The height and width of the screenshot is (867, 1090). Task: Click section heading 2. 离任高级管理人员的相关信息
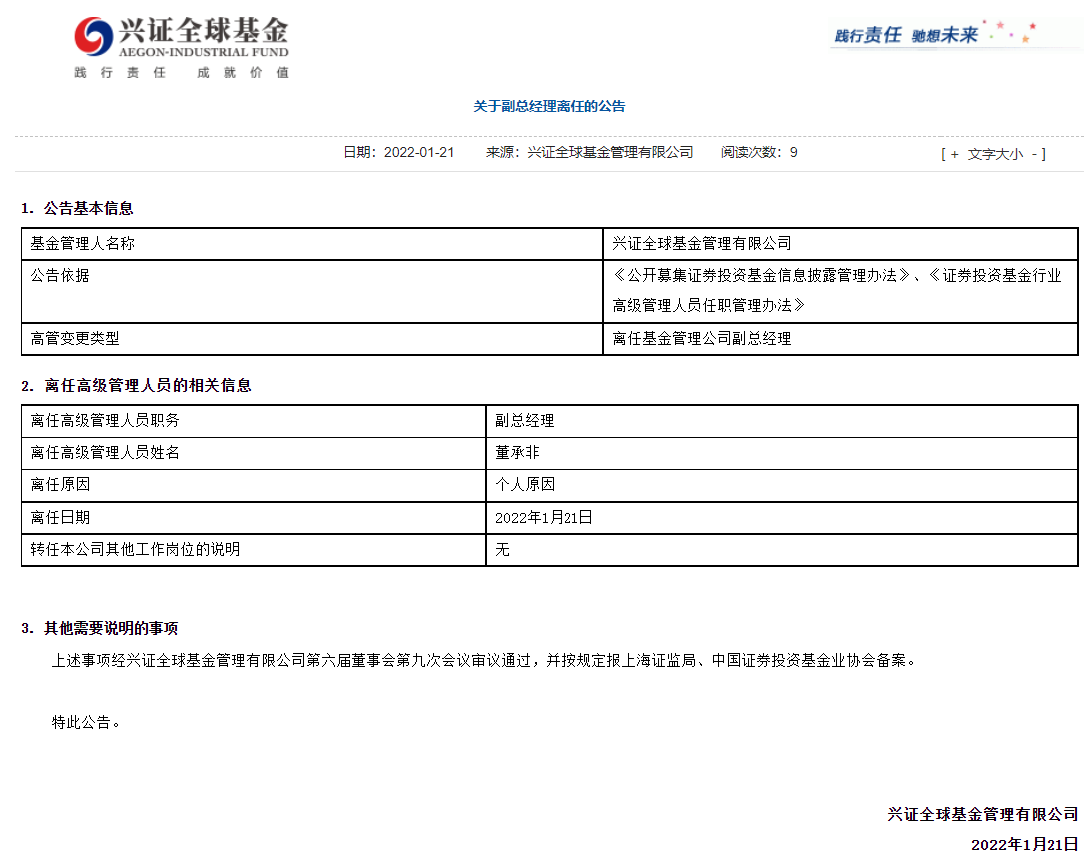pos(136,386)
